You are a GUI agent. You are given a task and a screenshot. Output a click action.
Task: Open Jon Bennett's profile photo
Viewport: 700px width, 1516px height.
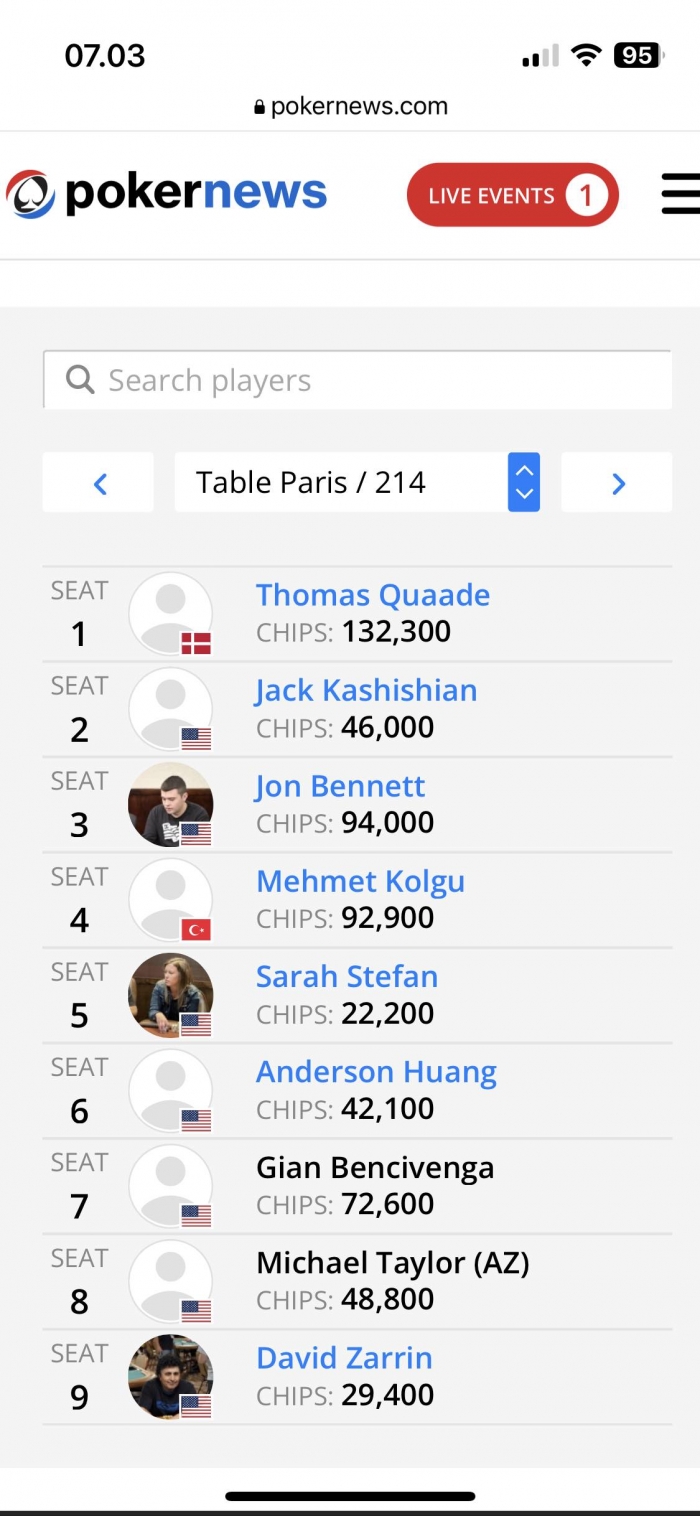pyautogui.click(x=171, y=804)
